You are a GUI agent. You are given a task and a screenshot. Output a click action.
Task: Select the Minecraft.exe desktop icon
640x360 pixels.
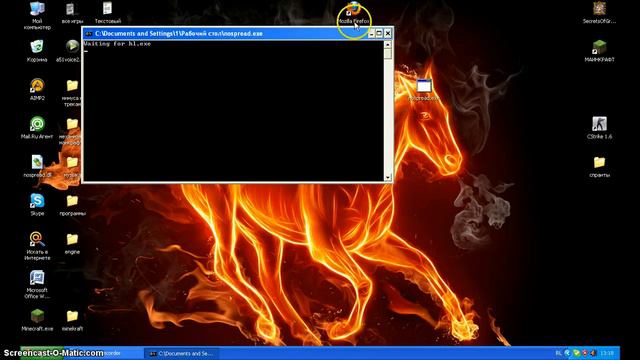[37, 316]
